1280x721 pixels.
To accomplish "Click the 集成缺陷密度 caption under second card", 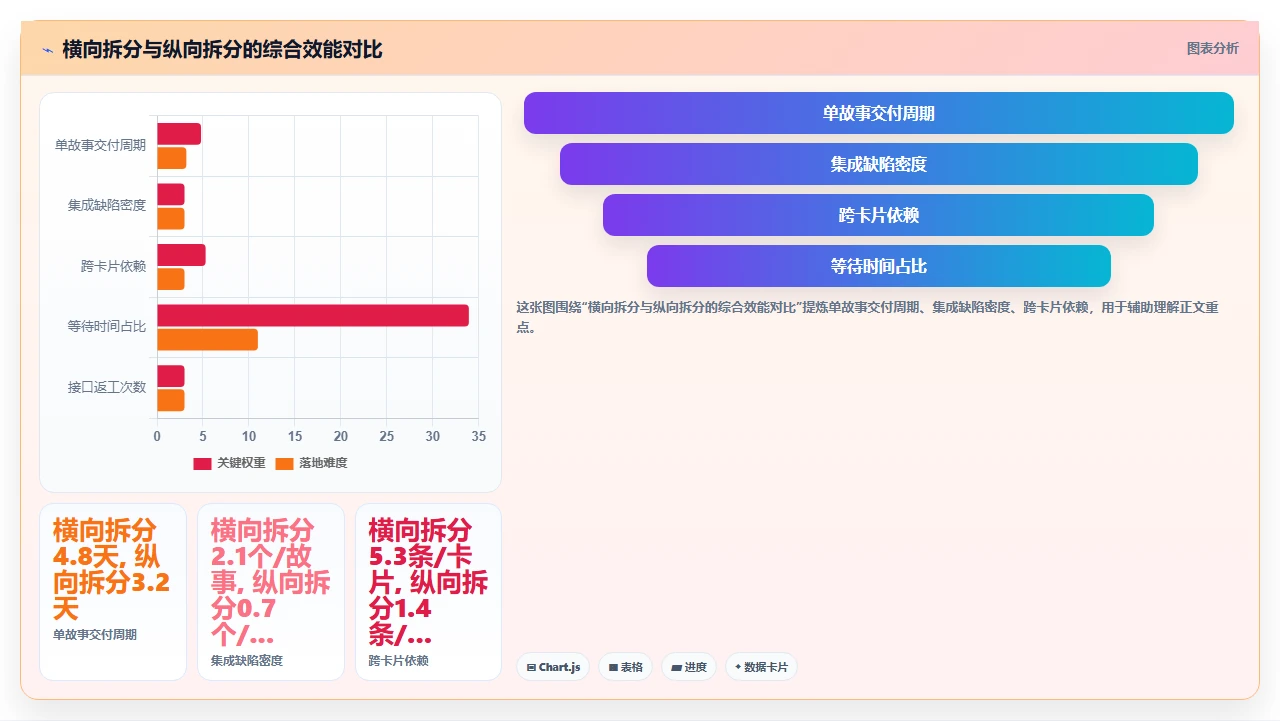I will [x=247, y=661].
